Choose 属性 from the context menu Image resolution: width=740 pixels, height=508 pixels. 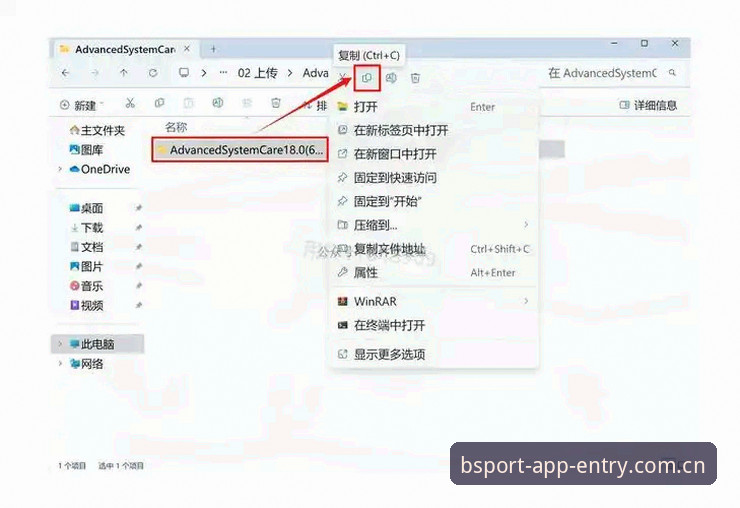click(434, 272)
